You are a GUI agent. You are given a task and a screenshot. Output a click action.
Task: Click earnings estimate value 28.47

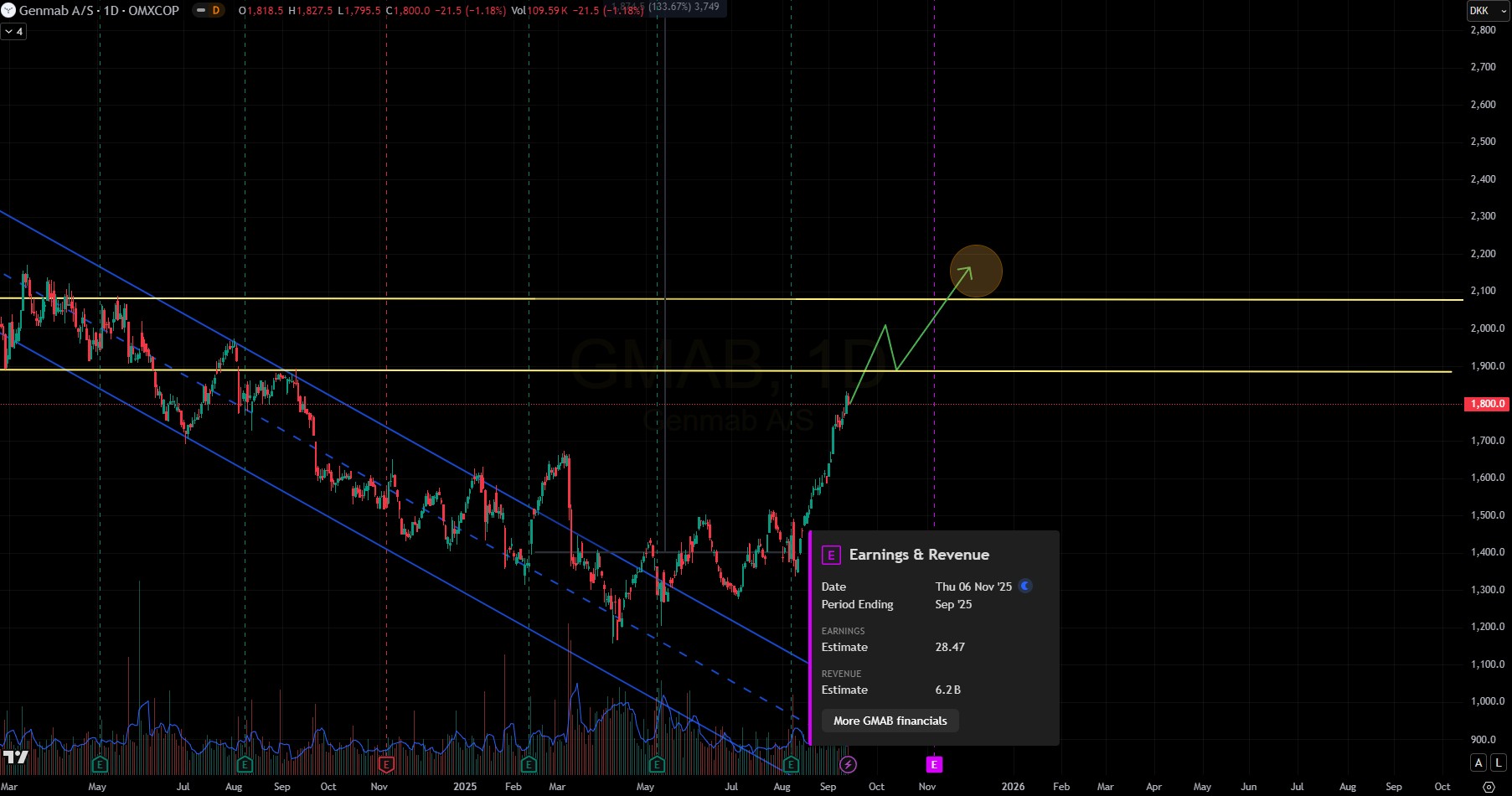(950, 647)
